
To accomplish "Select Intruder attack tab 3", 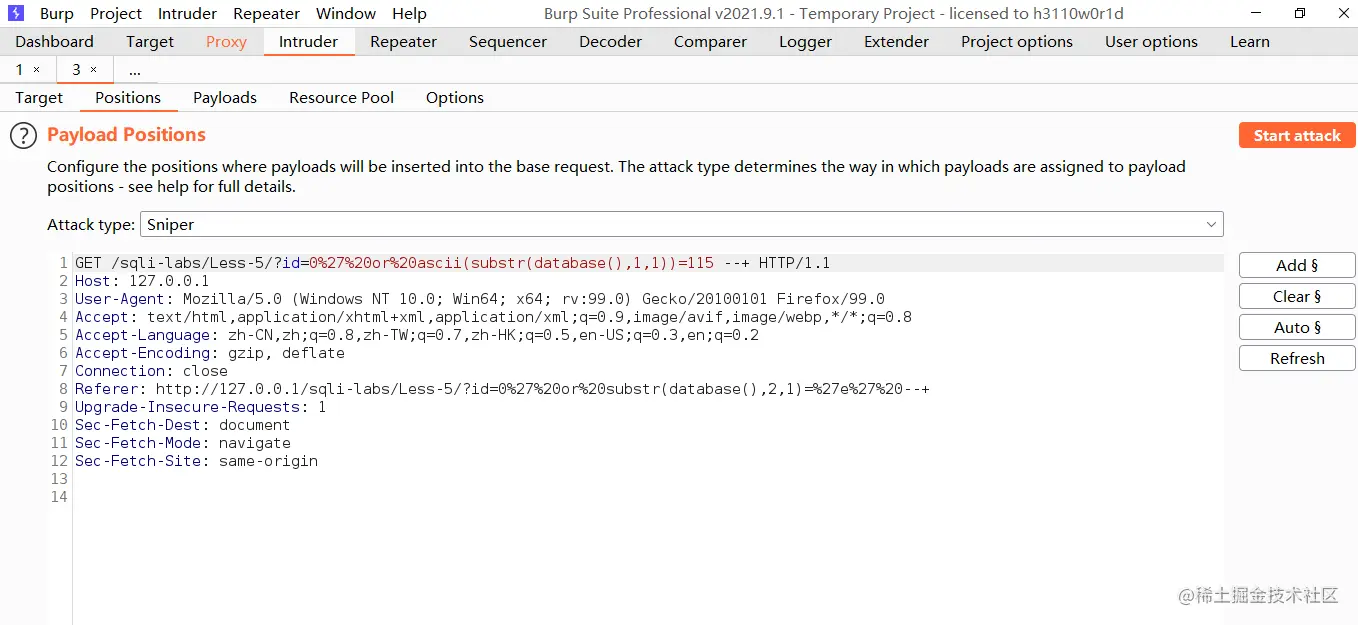I will pos(76,70).
